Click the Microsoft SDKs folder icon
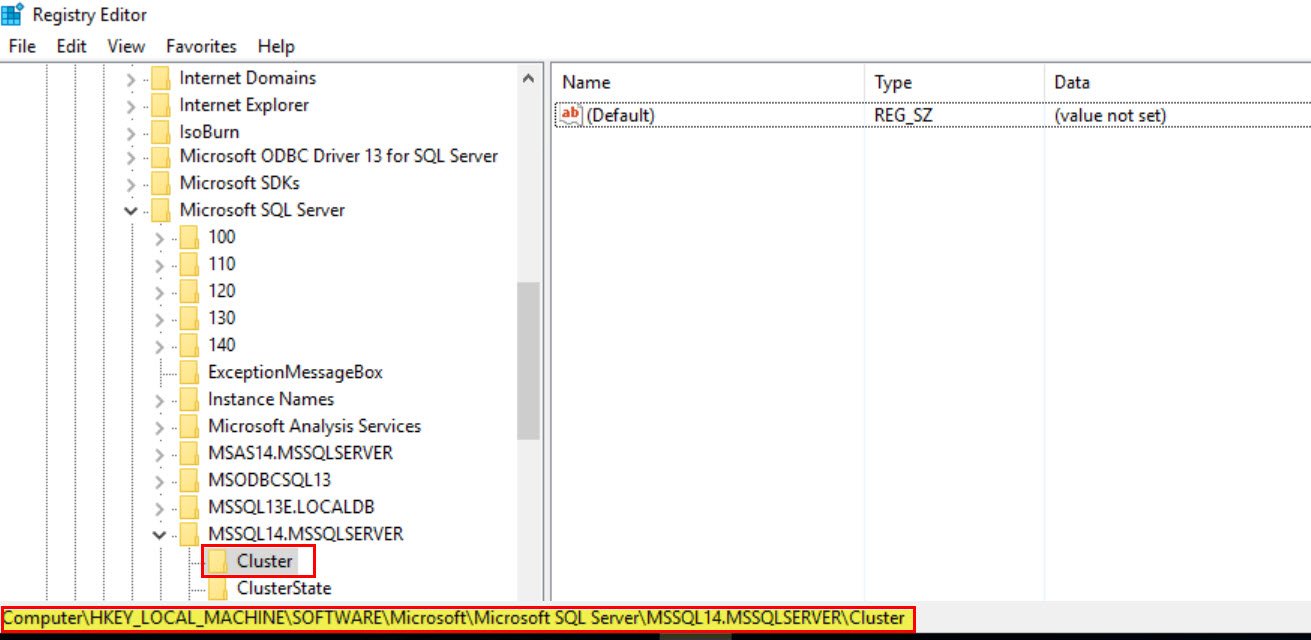 (x=161, y=183)
